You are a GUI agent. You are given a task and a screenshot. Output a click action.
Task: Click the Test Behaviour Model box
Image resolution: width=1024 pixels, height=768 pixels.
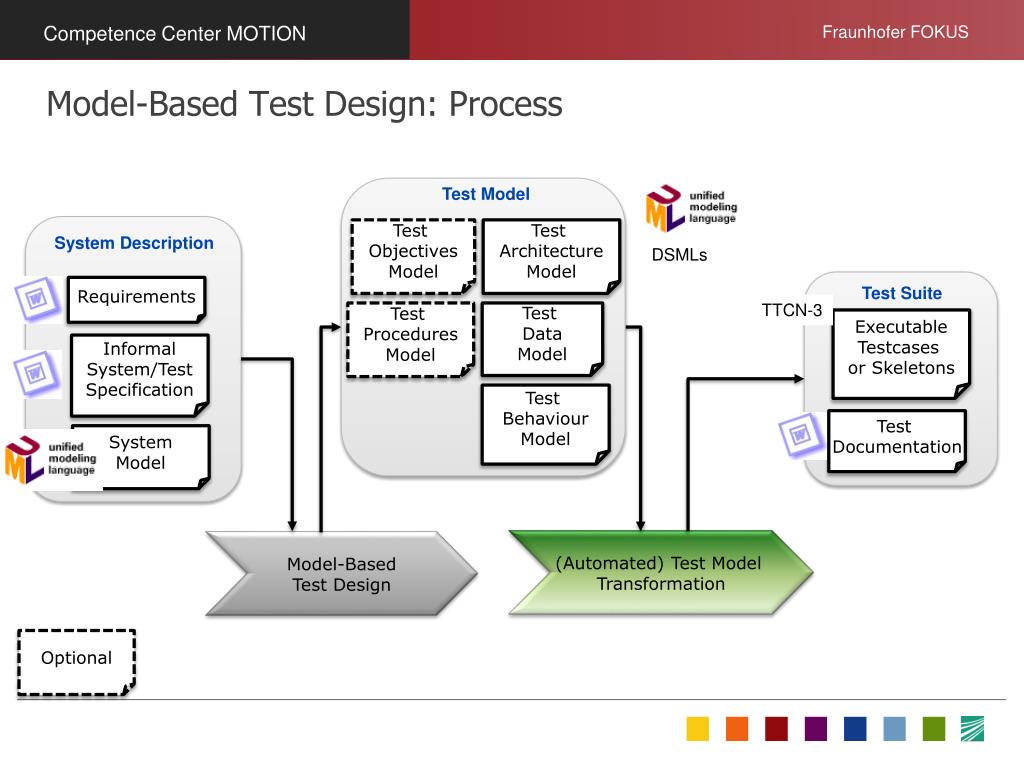click(x=545, y=424)
